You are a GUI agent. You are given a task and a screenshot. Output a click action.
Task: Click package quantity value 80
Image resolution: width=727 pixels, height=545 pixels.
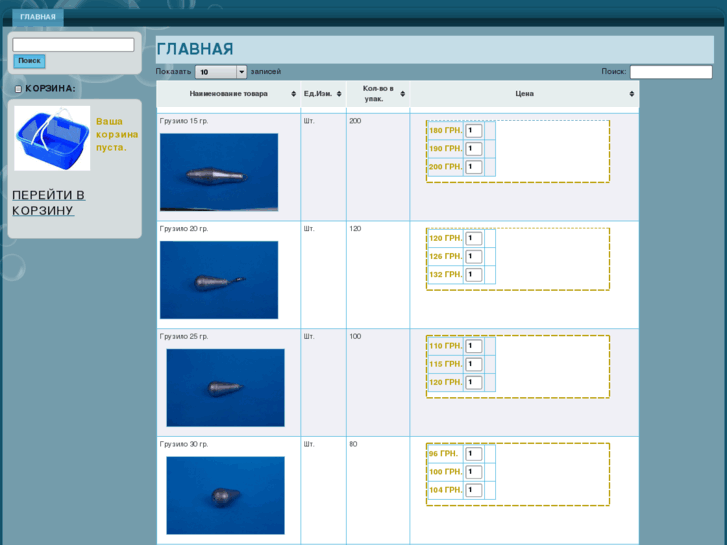coord(353,444)
